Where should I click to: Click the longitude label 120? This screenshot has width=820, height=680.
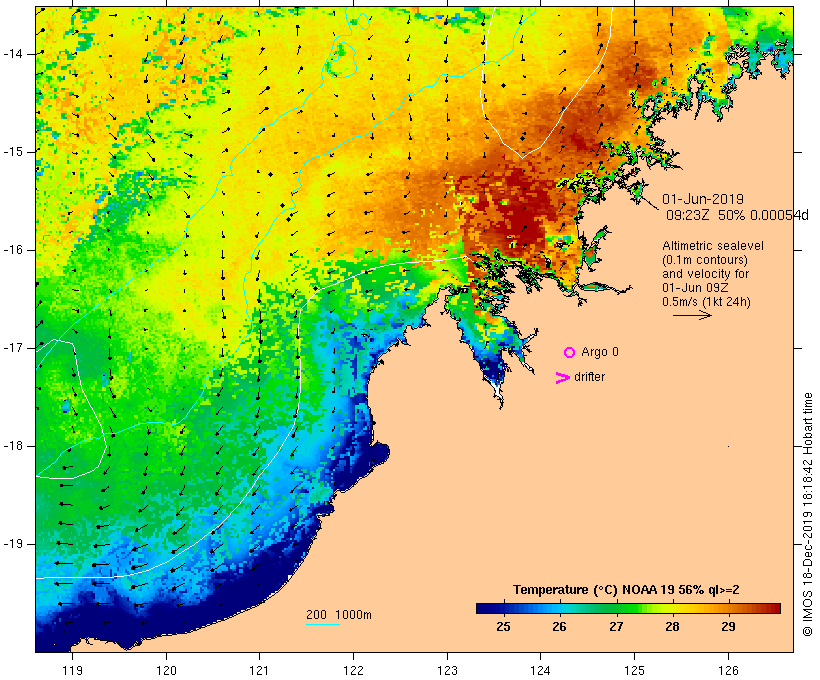[166, 670]
